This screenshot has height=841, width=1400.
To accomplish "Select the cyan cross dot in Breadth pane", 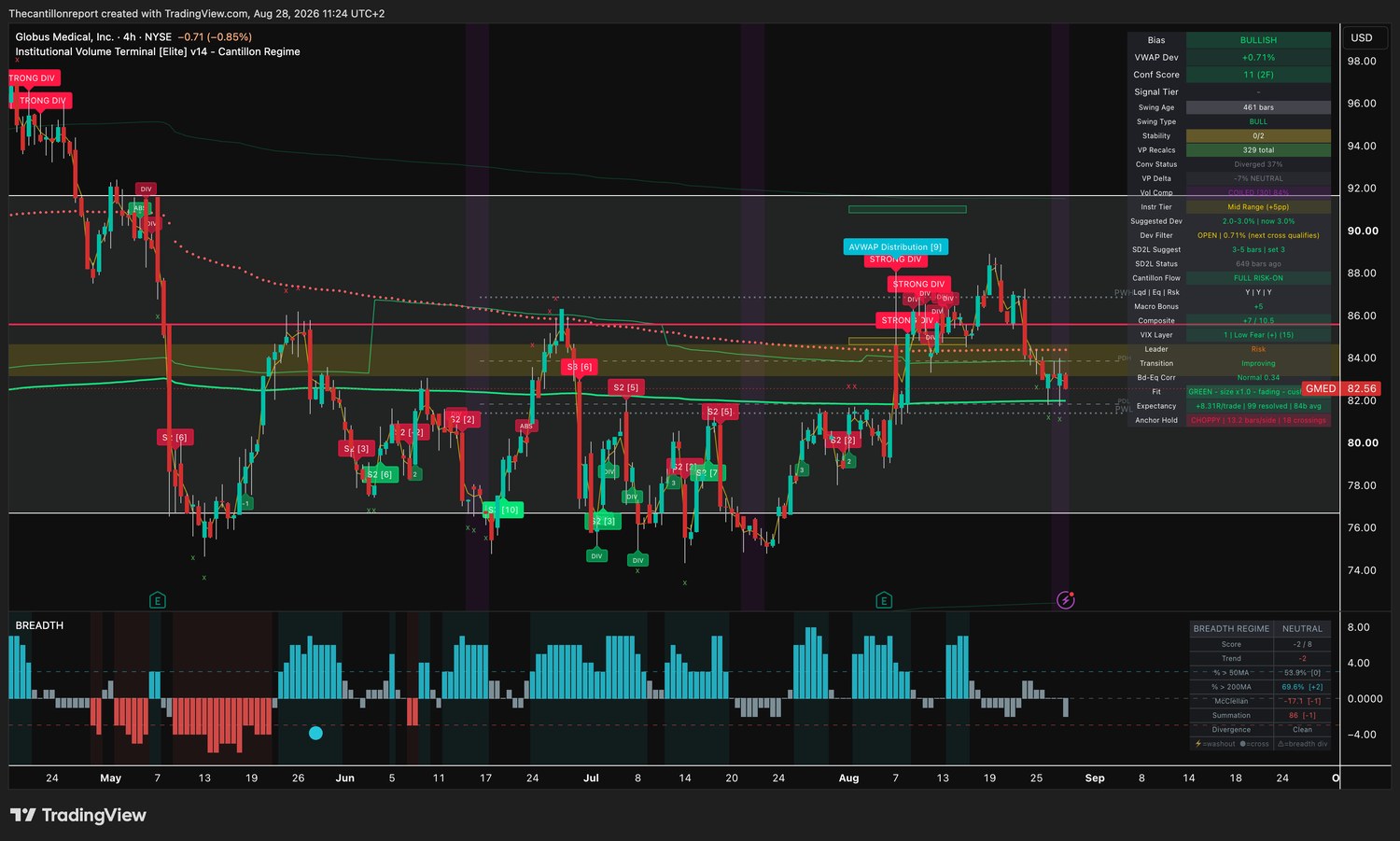I will (x=315, y=733).
